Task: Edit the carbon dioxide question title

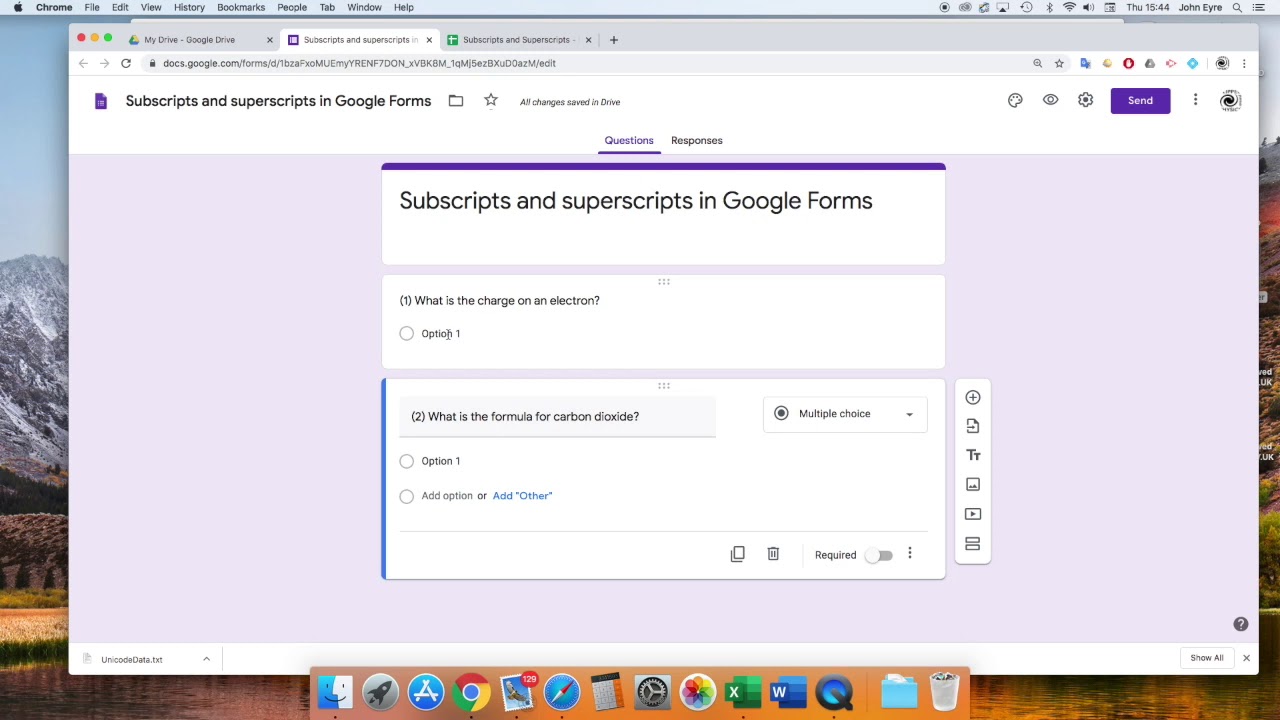Action: (557, 416)
